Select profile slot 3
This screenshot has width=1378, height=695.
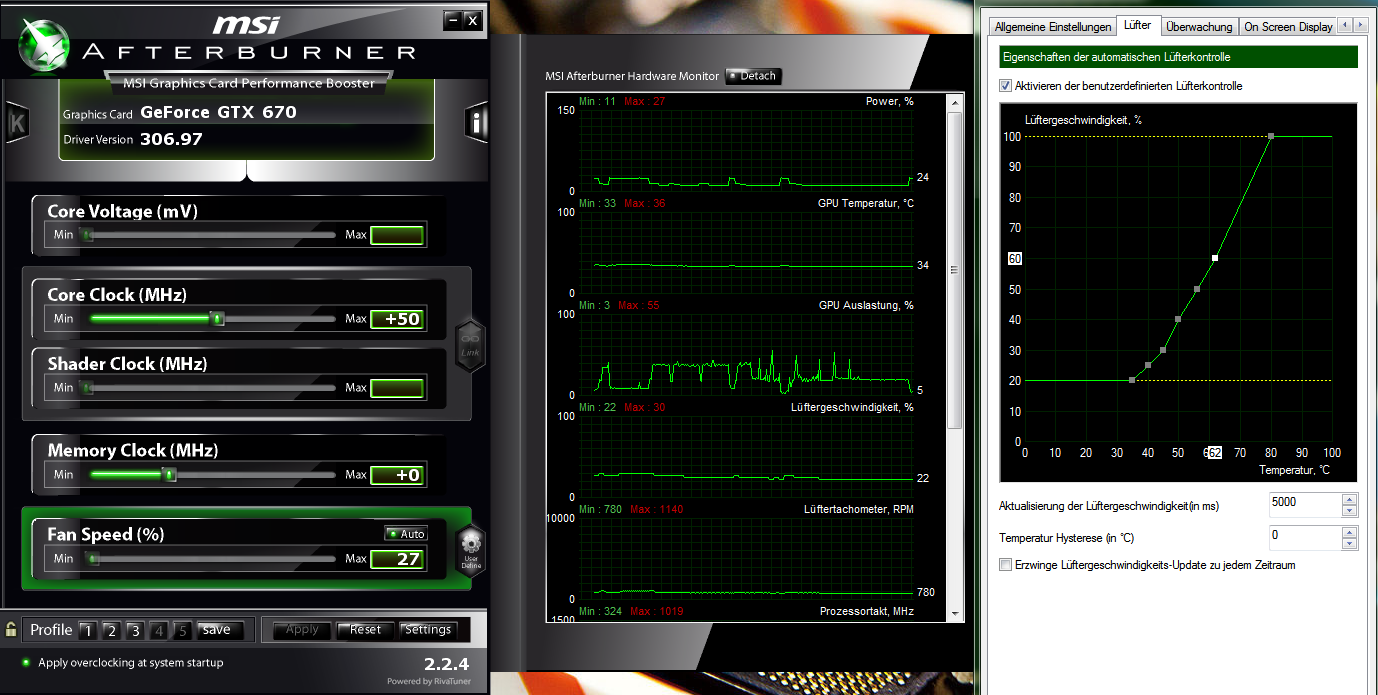[135, 631]
